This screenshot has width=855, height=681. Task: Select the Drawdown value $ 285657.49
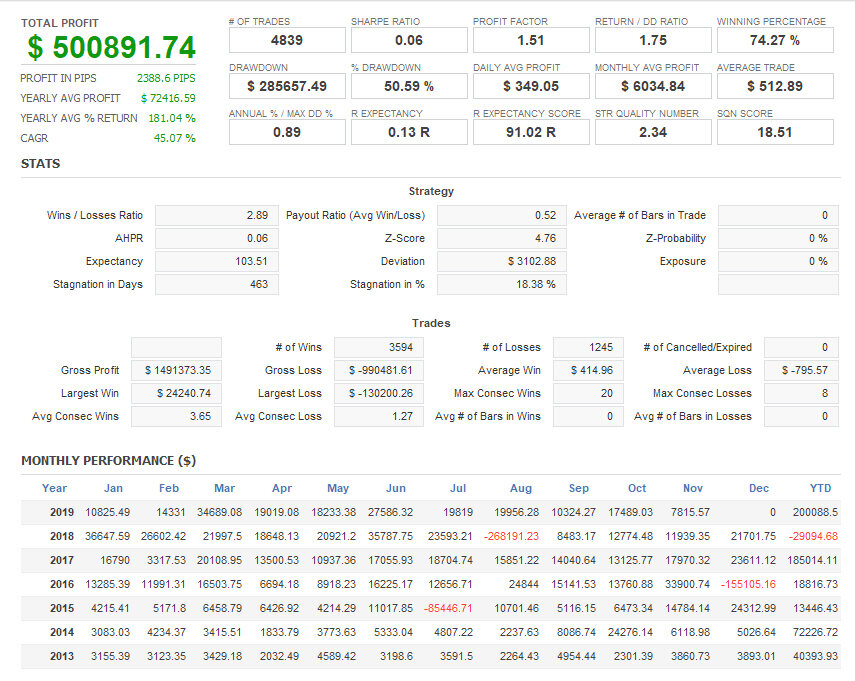(287, 86)
